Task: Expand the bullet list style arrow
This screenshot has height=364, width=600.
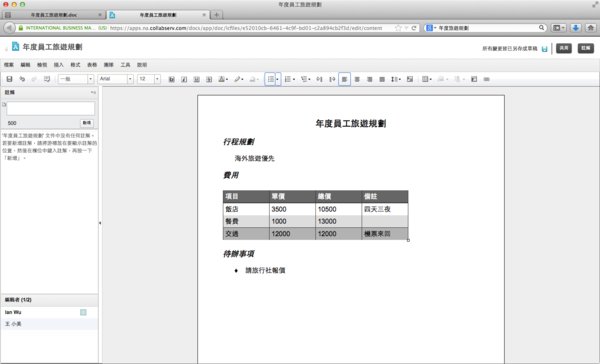Action: 278,79
